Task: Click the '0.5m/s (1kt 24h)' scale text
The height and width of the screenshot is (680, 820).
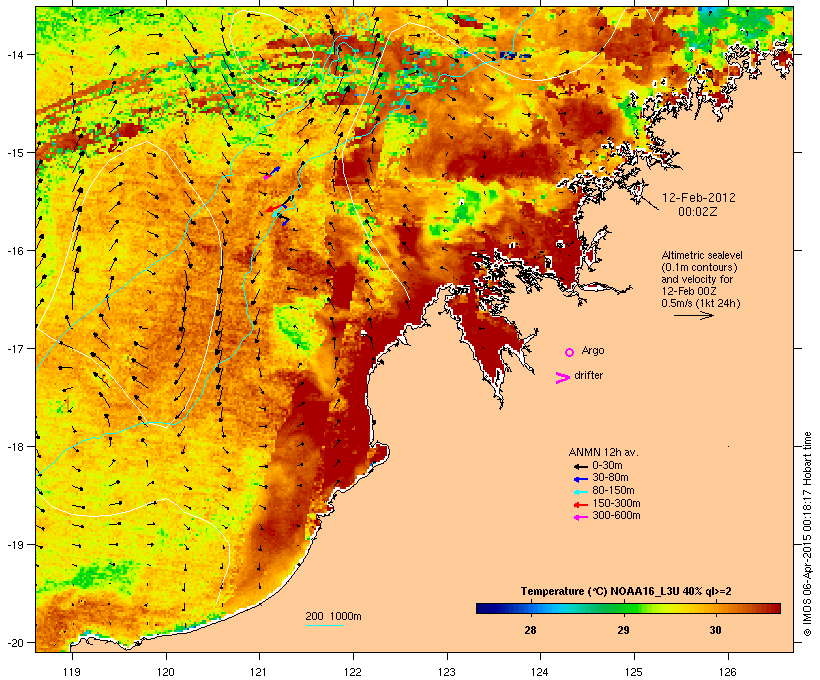Action: [701, 303]
